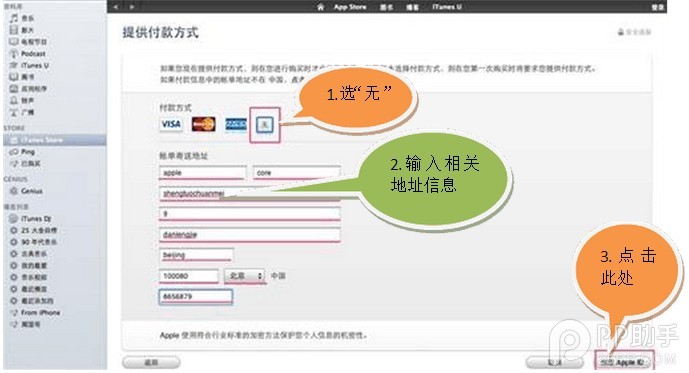Viewport: 689px width, 373px height.
Task: Focus the address field containing "dananqie"
Action: tap(250, 235)
